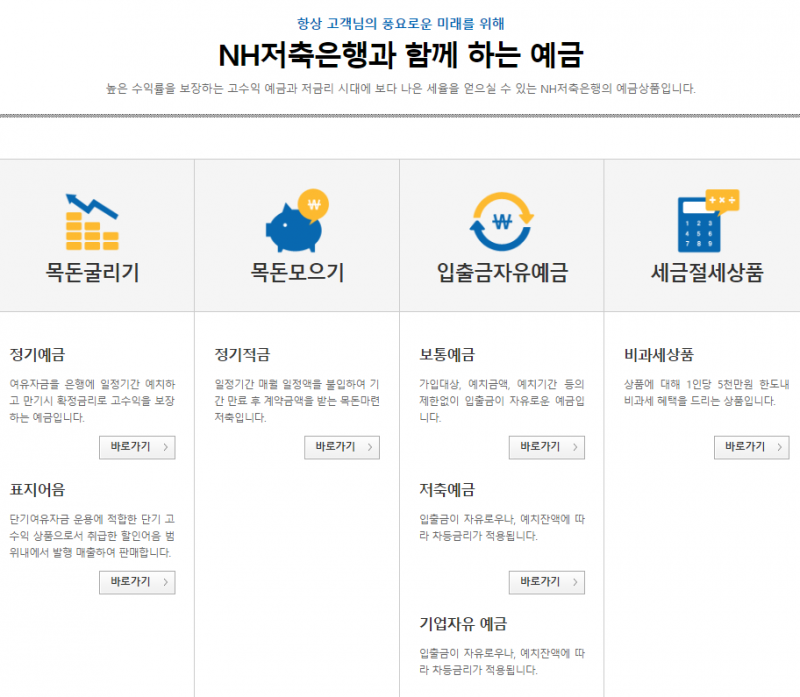The height and width of the screenshot is (697, 800).
Task: Select the 비과세상품 product title
Action: click(x=659, y=355)
